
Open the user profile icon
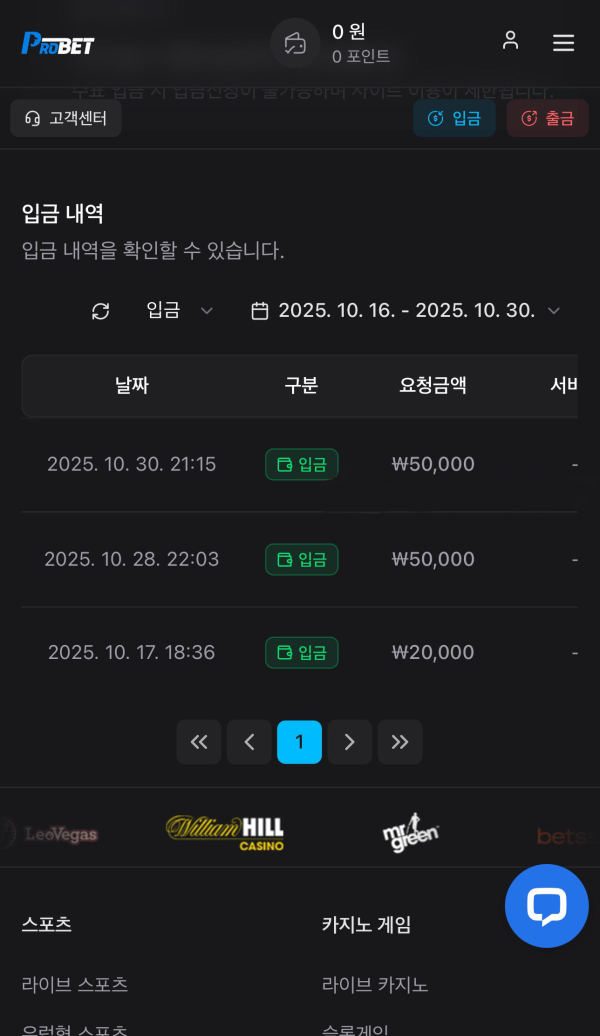510,41
